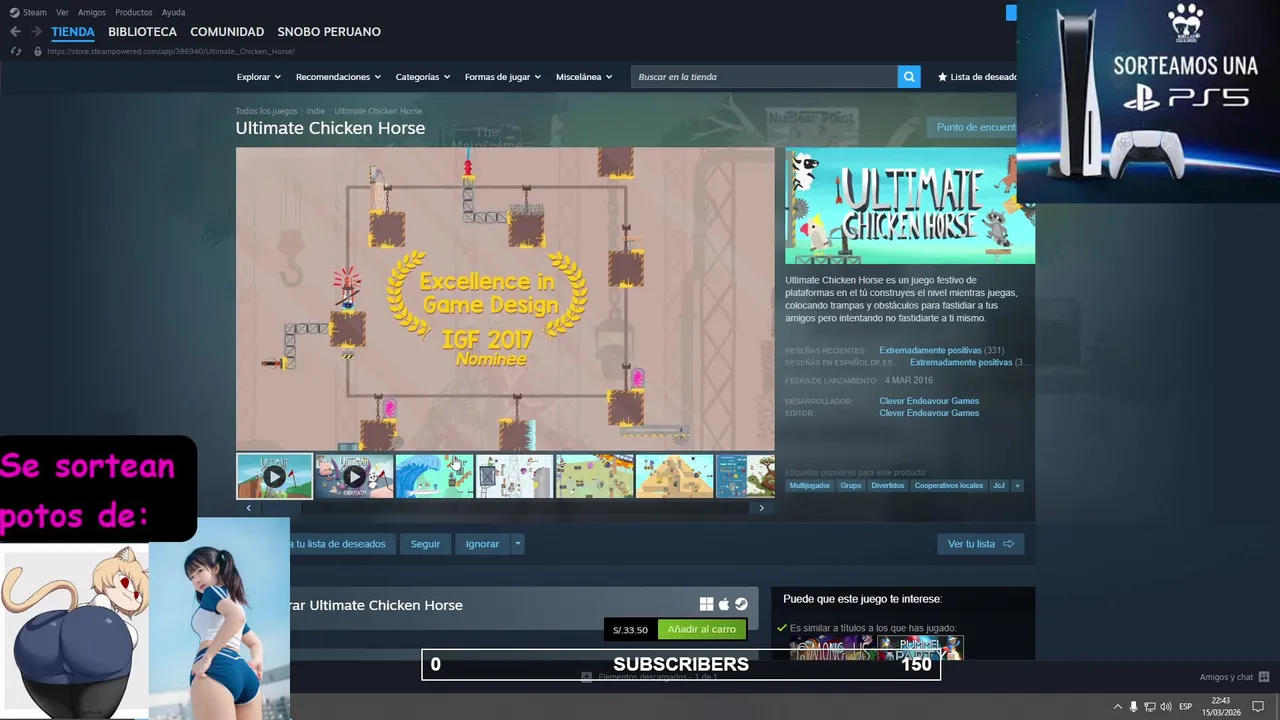Viewport: 1280px width, 720px height.
Task: Switch to the TIENDA tab
Action: coord(73,32)
